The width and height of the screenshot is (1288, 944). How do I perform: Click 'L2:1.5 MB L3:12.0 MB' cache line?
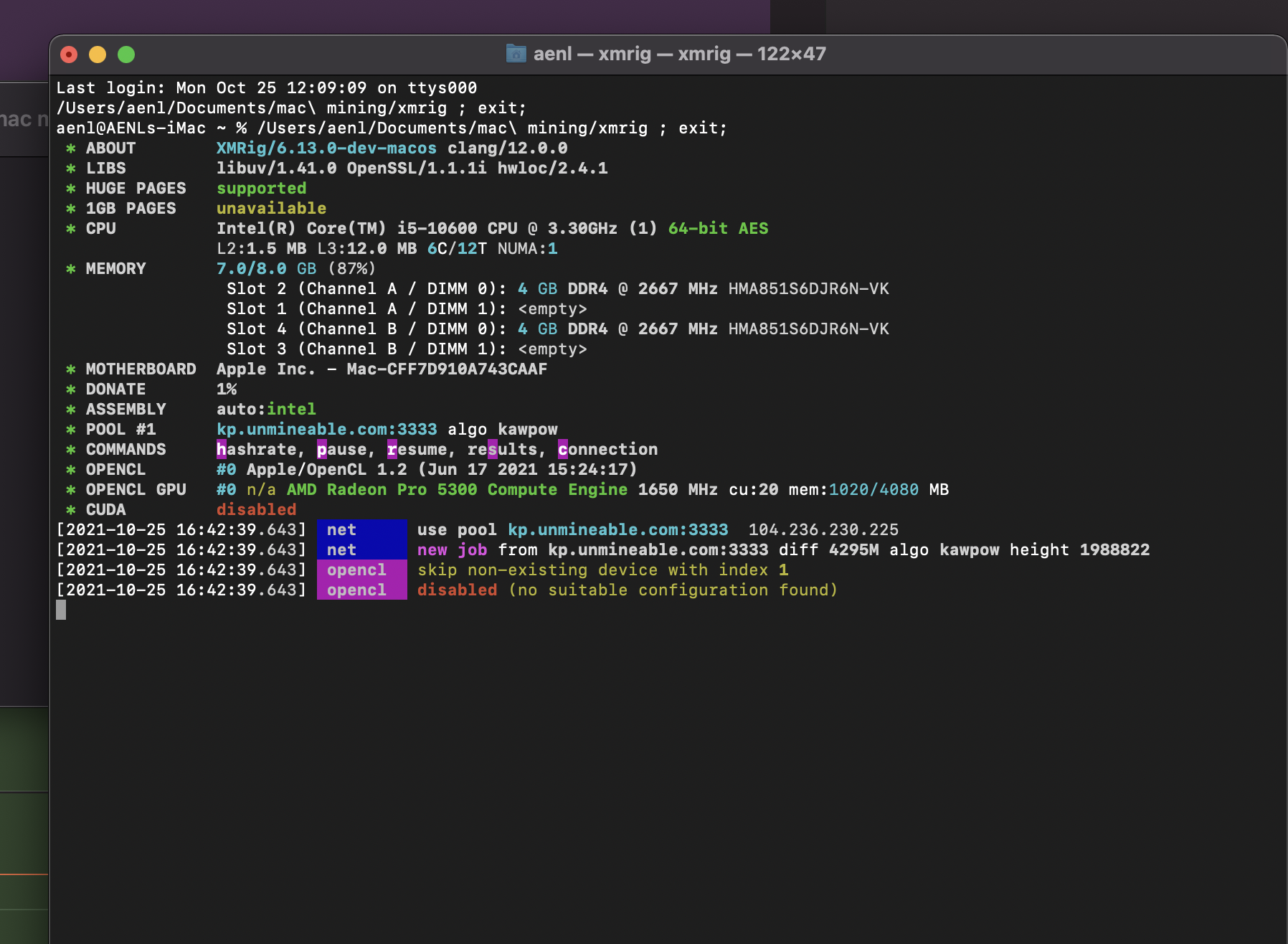[x=316, y=249]
